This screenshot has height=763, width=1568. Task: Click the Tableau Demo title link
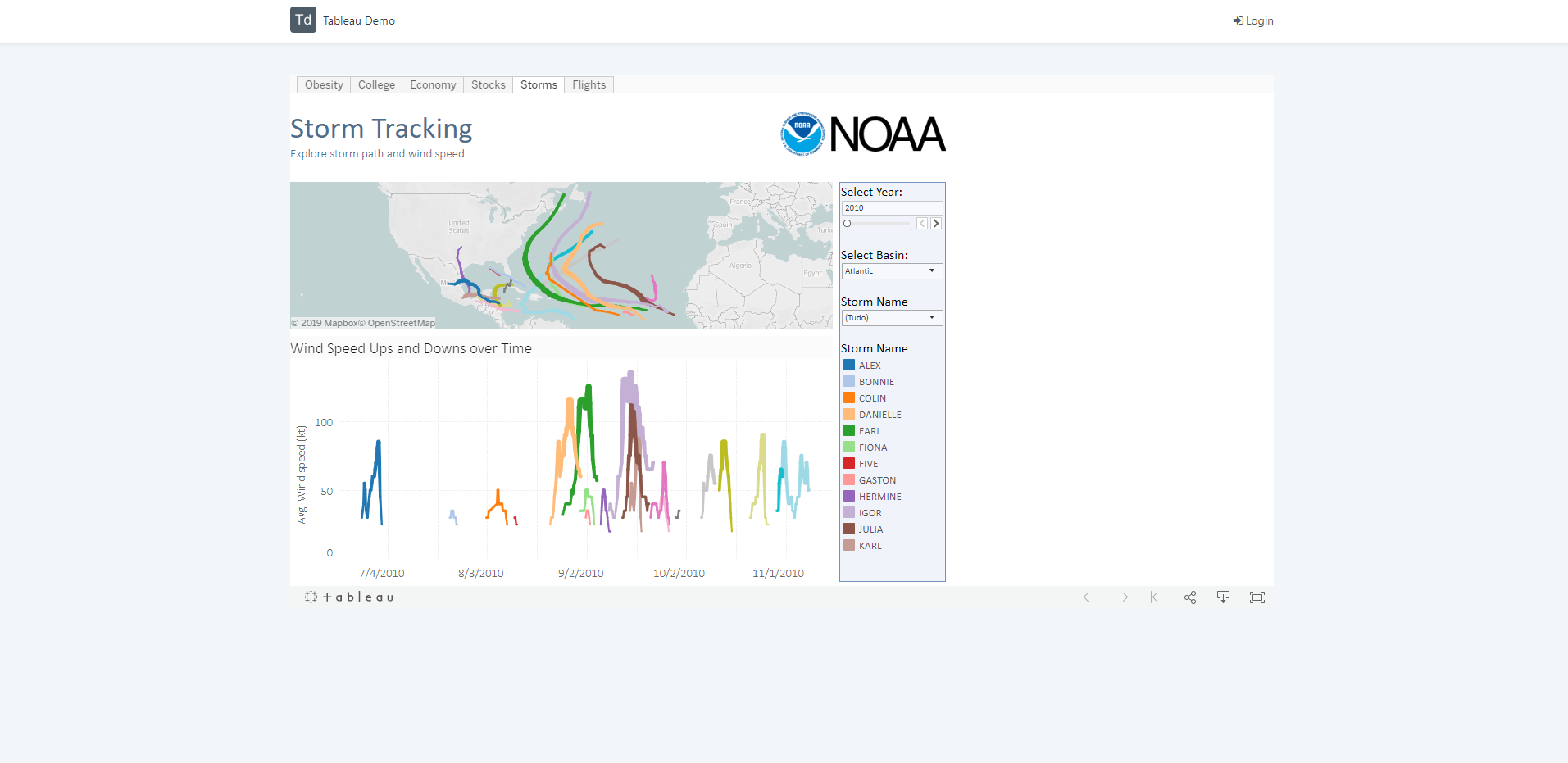click(x=359, y=20)
